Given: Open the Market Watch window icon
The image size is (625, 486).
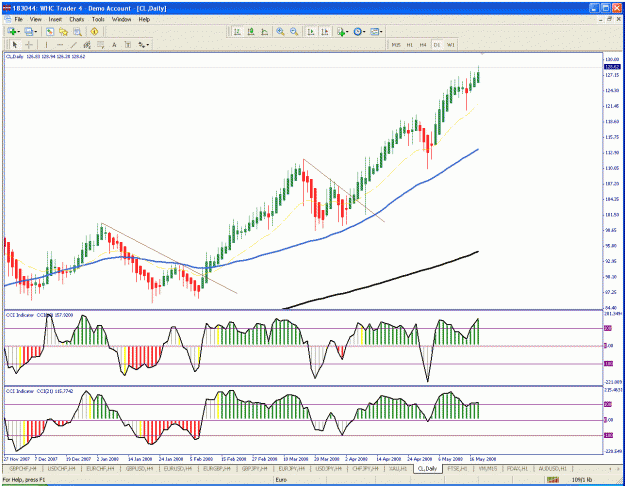Looking at the screenshot, I should [x=50, y=31].
